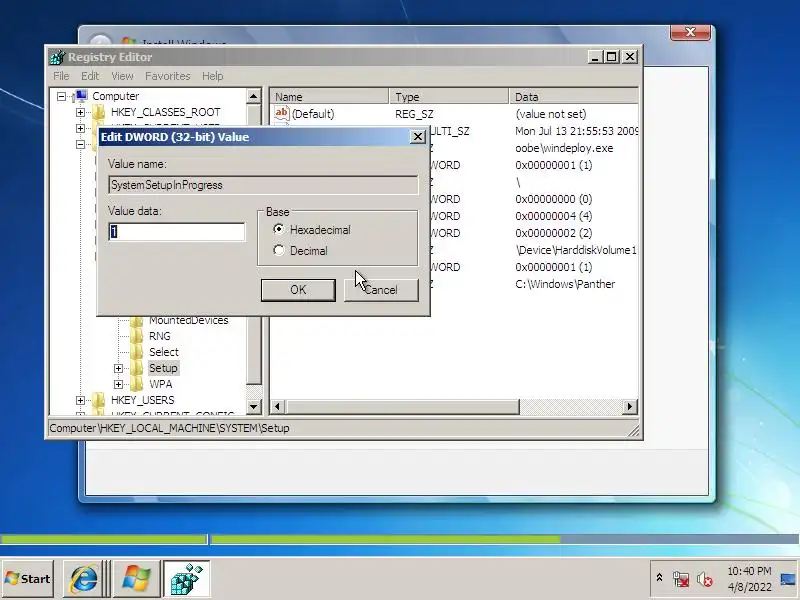Close the Install Windows window
The height and width of the screenshot is (600, 800).
pos(690,32)
